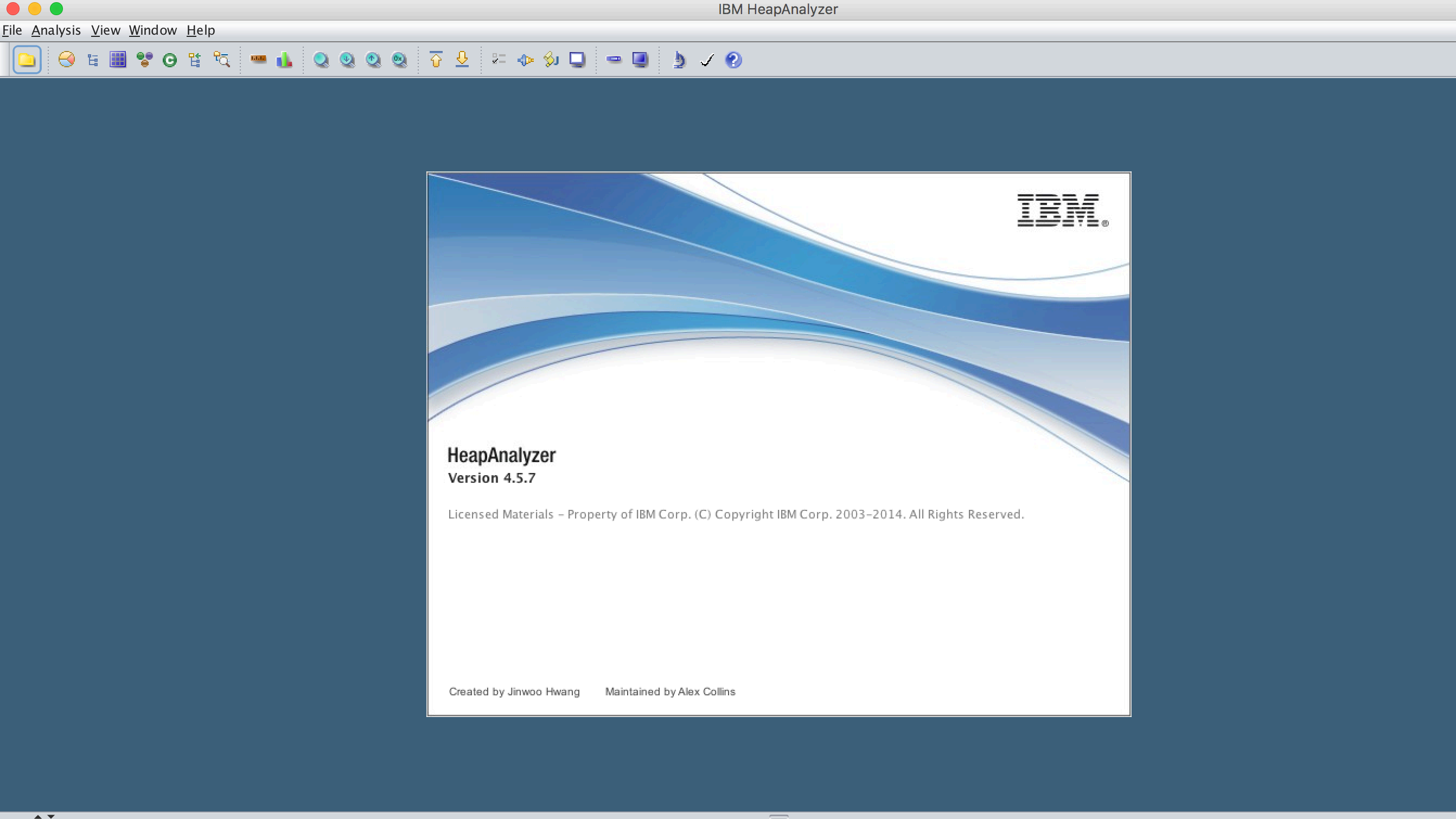Click the colored bar chart icon
Screen dimensions: 1456x819
(x=284, y=59)
